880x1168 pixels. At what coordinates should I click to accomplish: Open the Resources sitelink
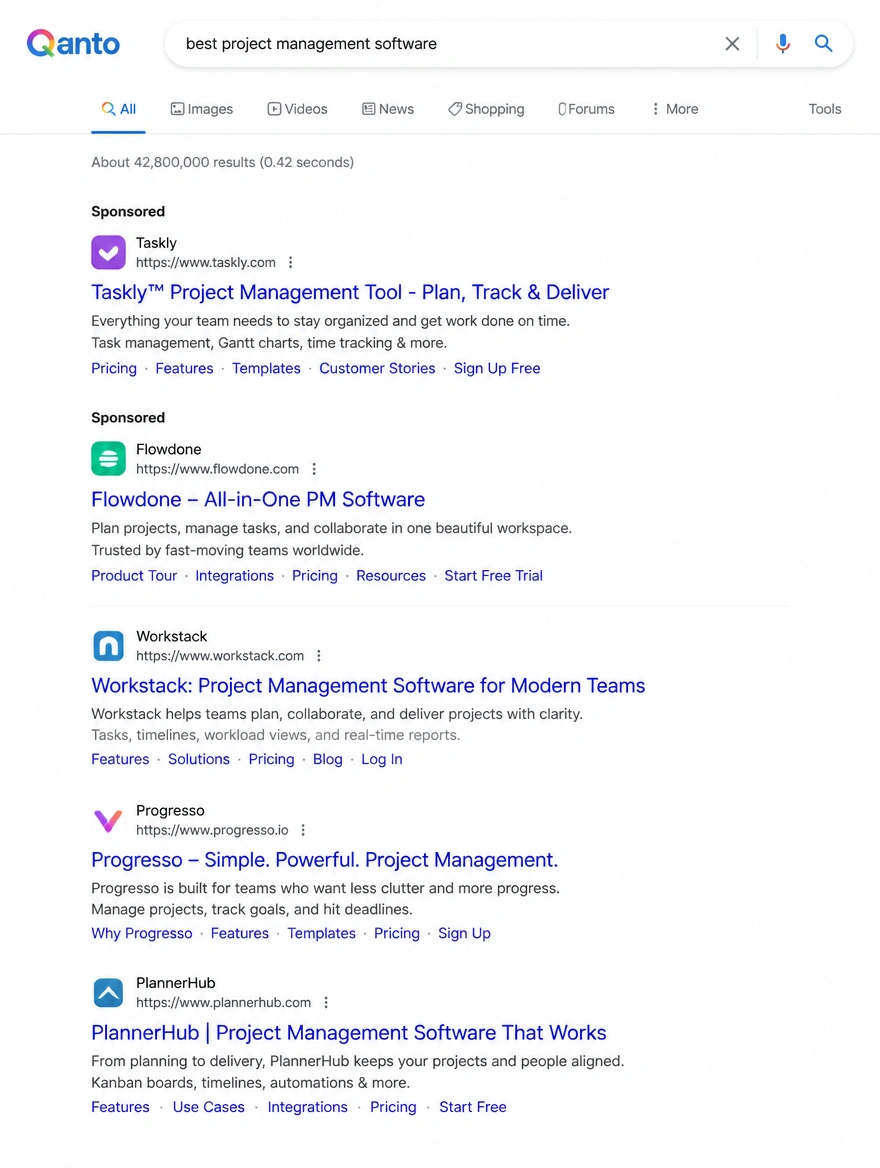(390, 576)
